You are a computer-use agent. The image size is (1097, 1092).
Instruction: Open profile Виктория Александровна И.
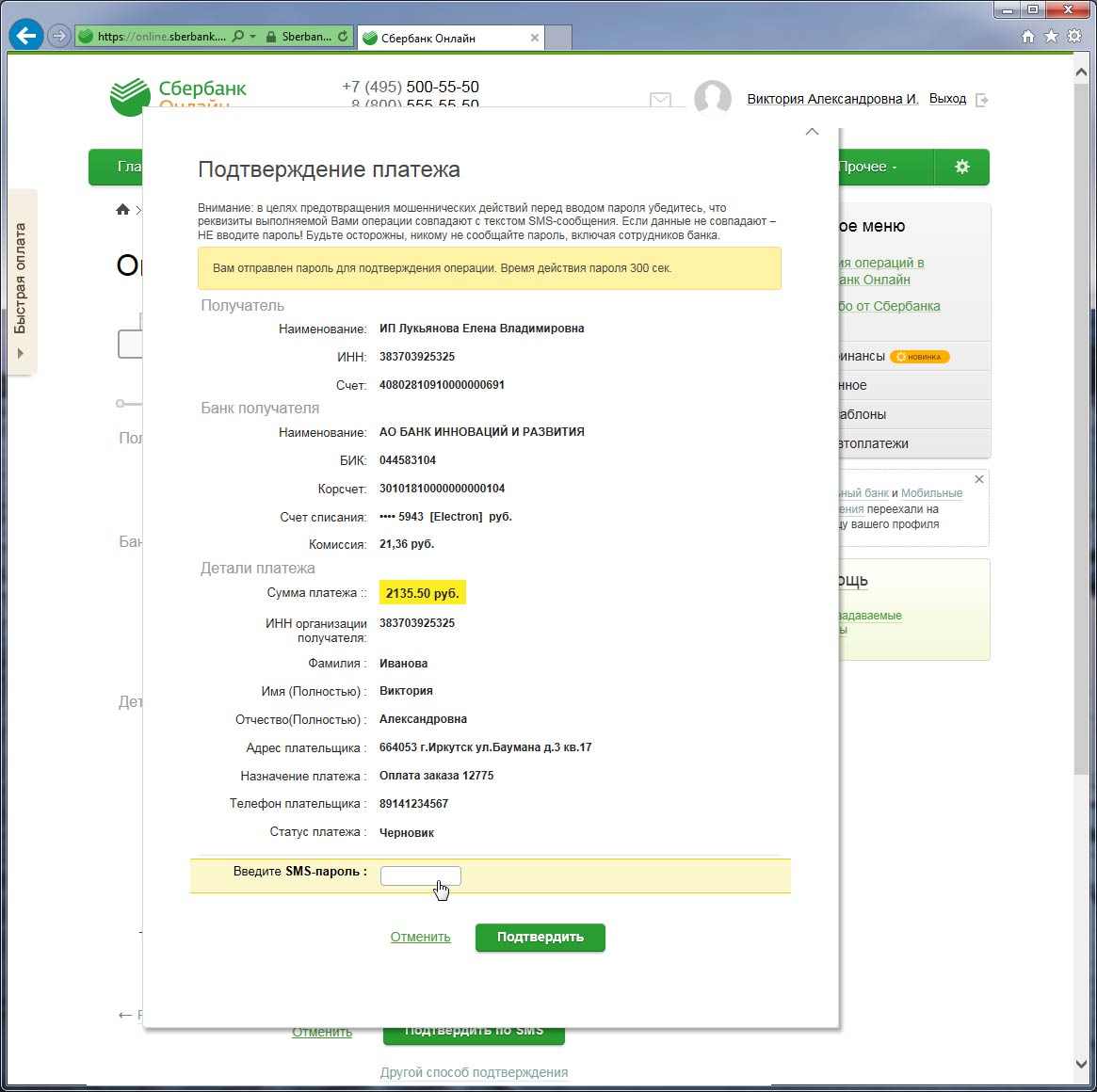pyautogui.click(x=832, y=99)
